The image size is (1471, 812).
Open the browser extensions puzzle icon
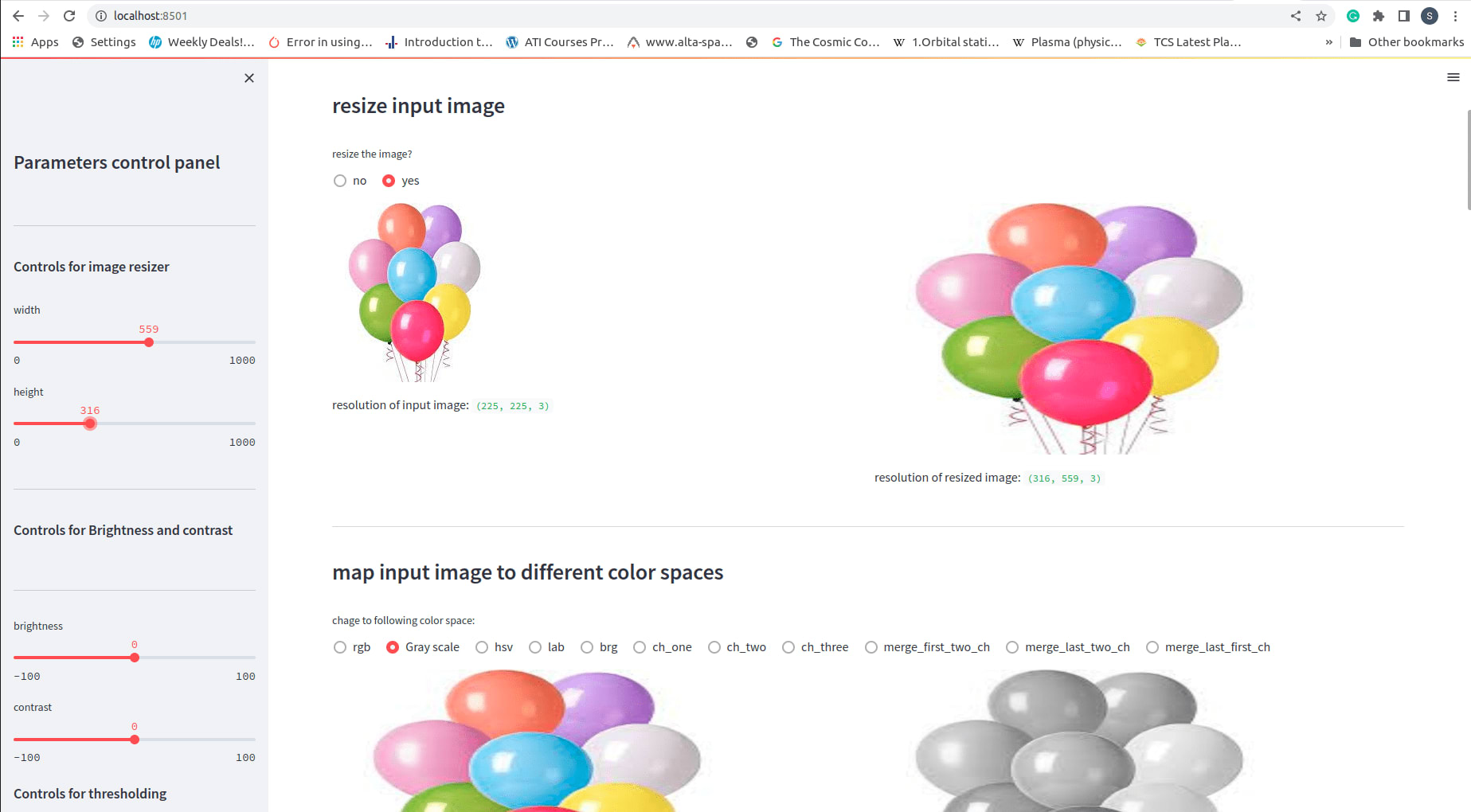click(1379, 16)
